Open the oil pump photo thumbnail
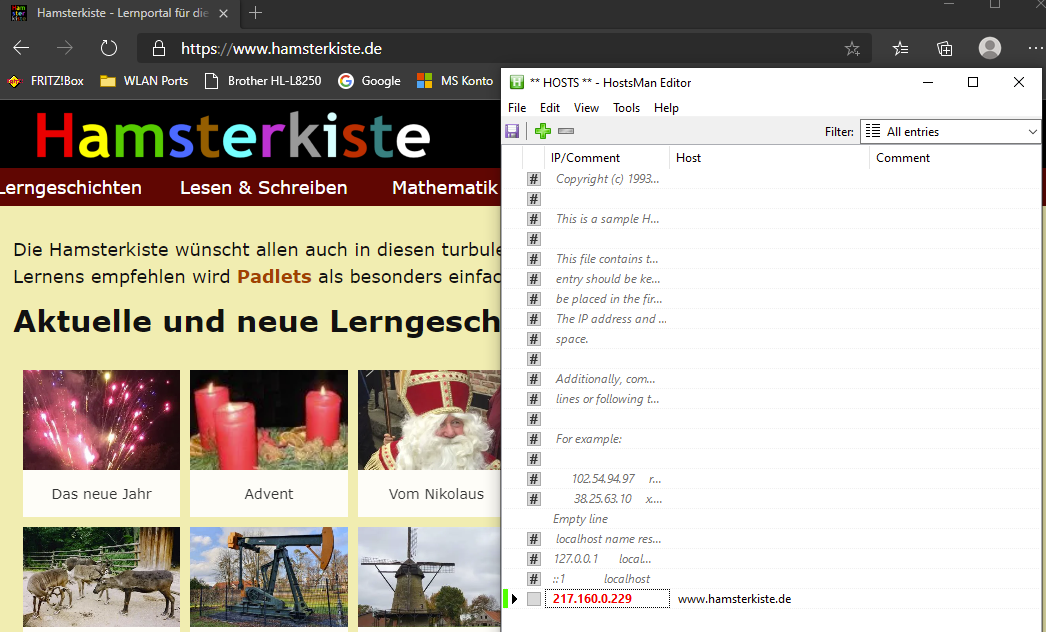Screen dimensions: 1046x632 coord(269,577)
